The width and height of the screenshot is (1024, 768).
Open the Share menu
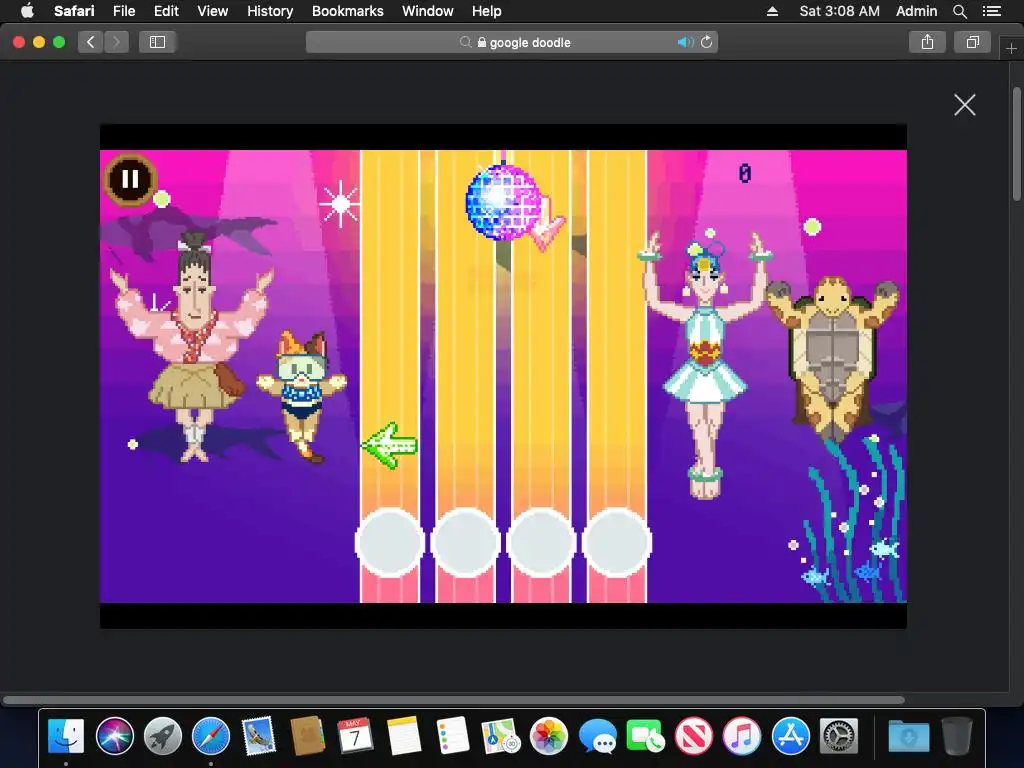click(x=927, y=42)
